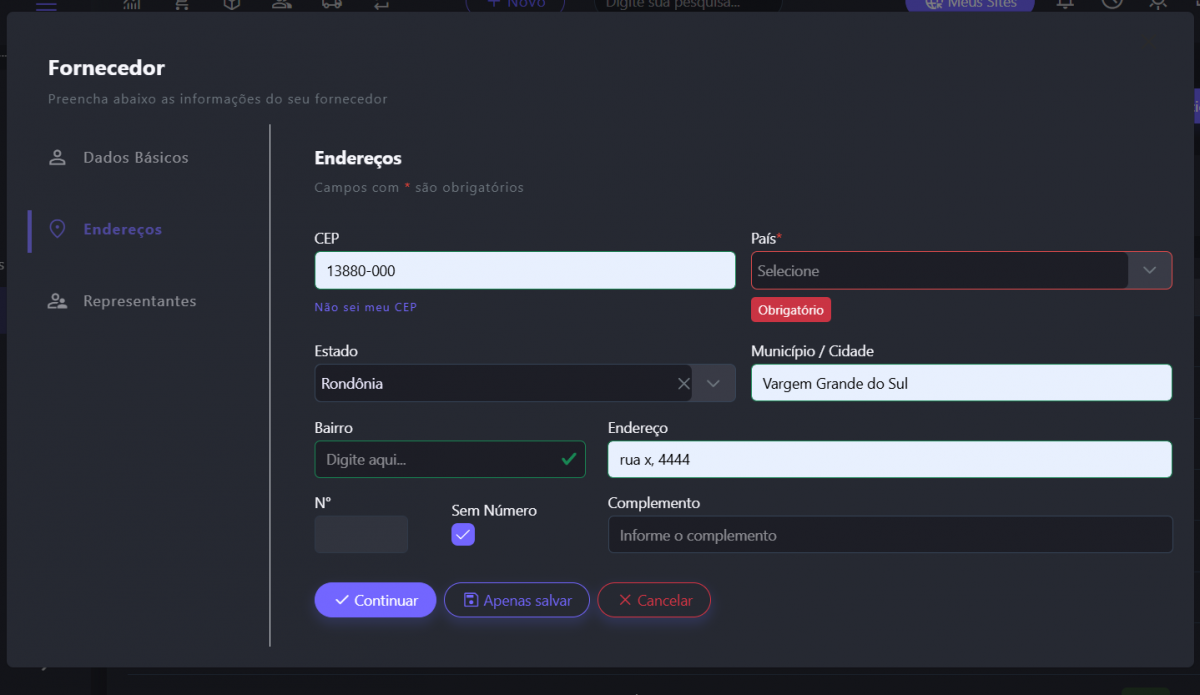This screenshot has height=695, width=1200.
Task: Click the person icon beside Dados Básicos
Action: [x=57, y=158]
